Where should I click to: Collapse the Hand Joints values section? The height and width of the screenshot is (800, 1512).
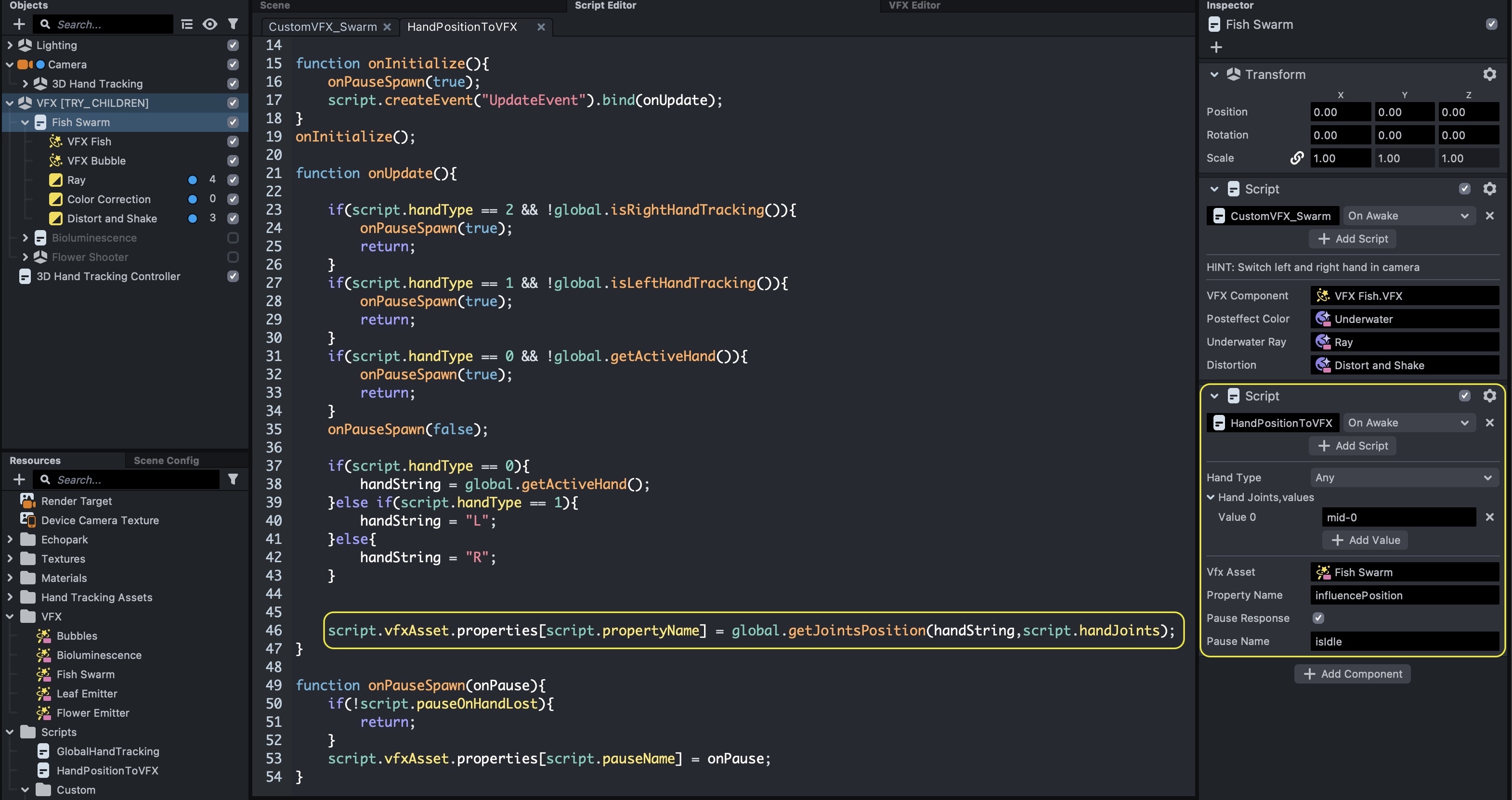coord(1211,497)
